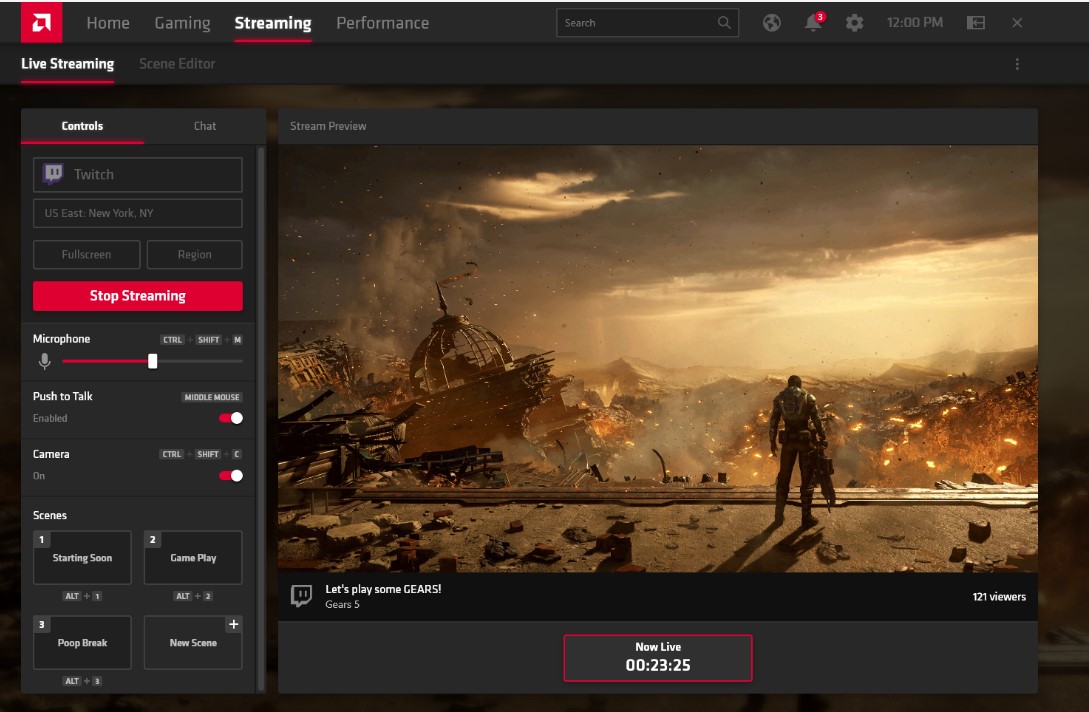1089x712 pixels.
Task: Click the Microphone CTRL SHIFT M hotkey
Action: click(201, 340)
